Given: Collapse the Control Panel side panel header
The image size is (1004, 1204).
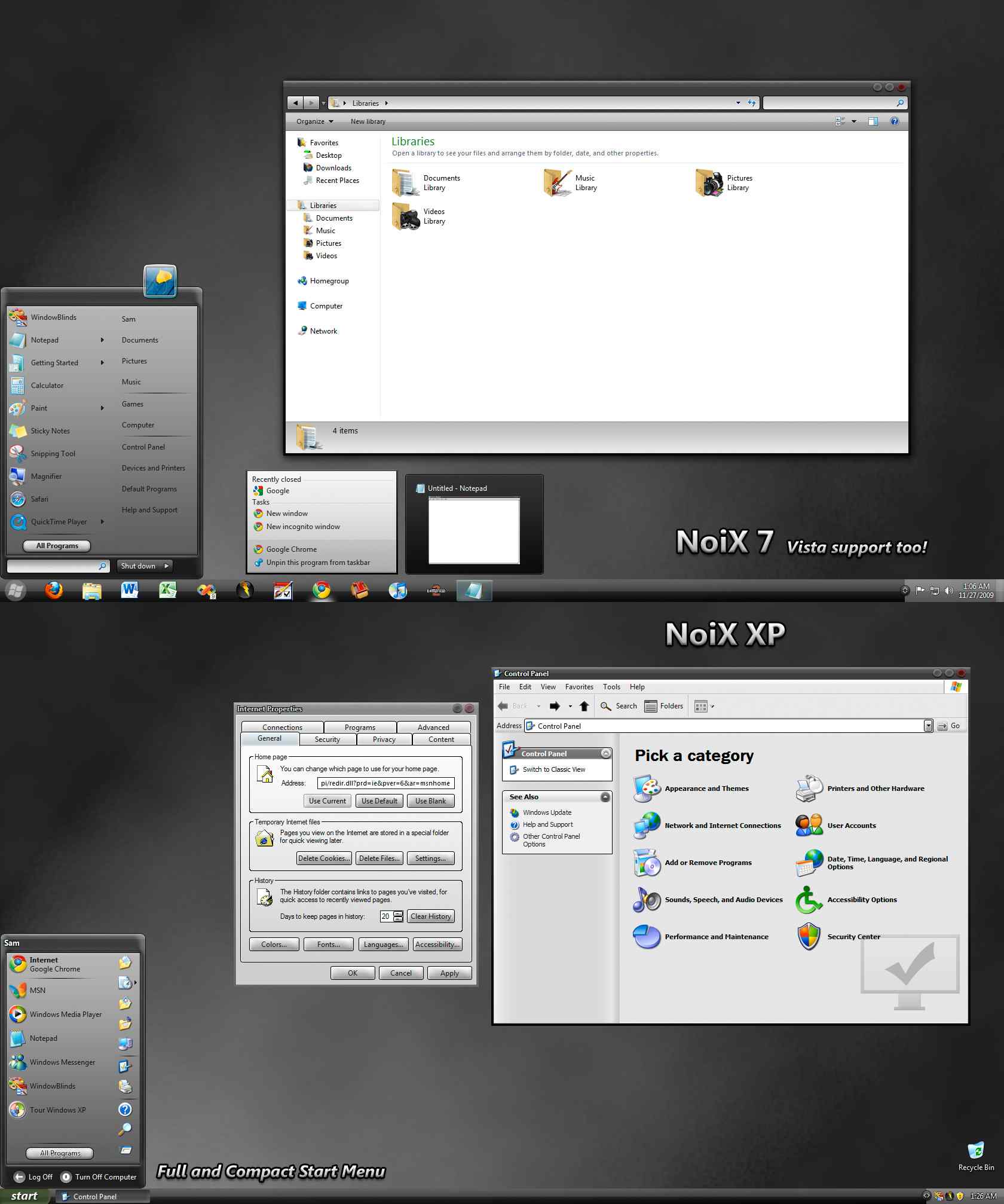Looking at the screenshot, I should 605,754.
